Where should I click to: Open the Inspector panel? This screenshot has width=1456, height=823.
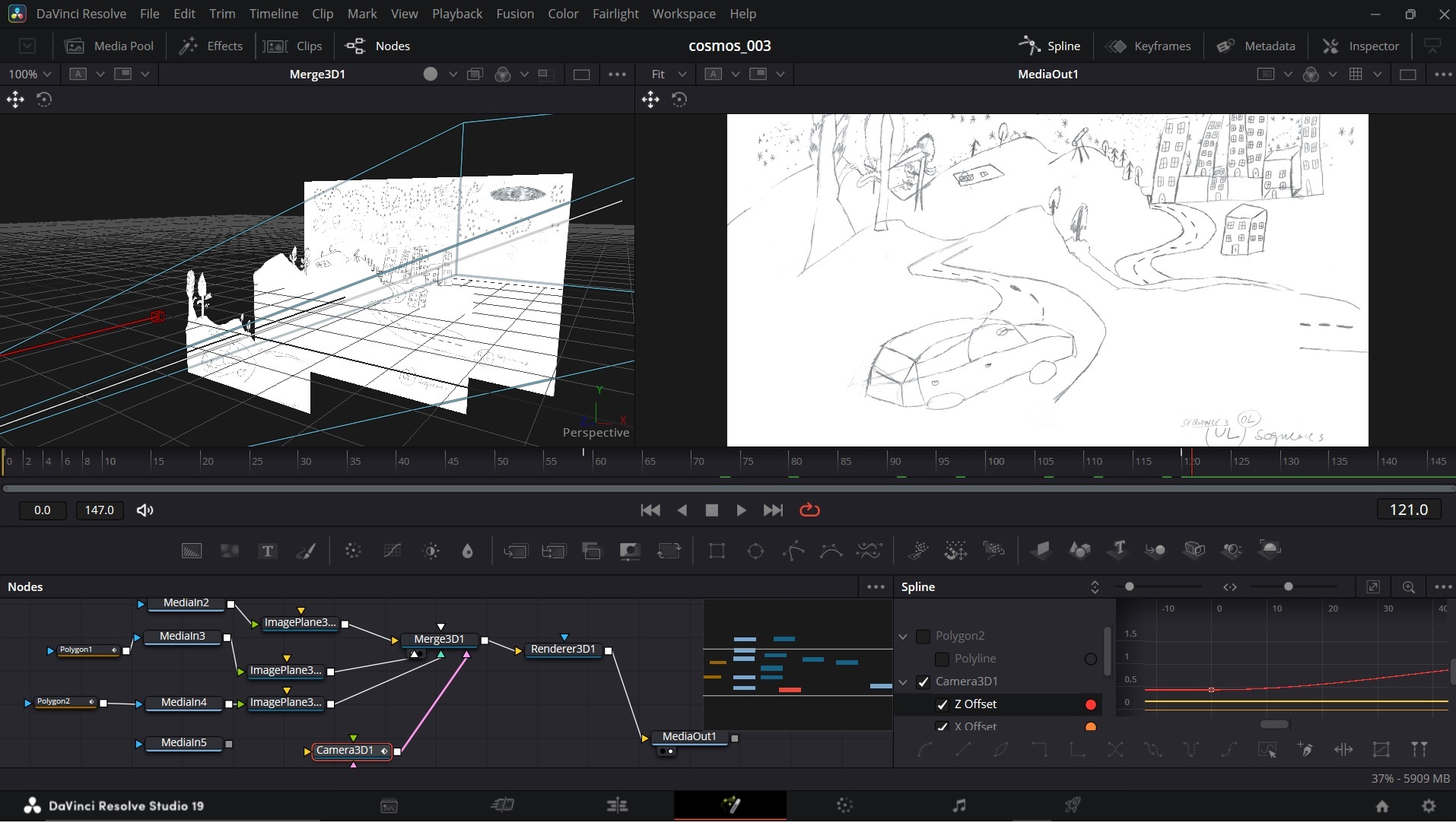click(x=1361, y=46)
